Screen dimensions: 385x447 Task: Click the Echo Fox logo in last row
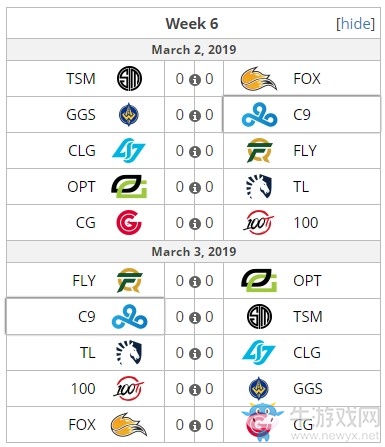pos(129,425)
